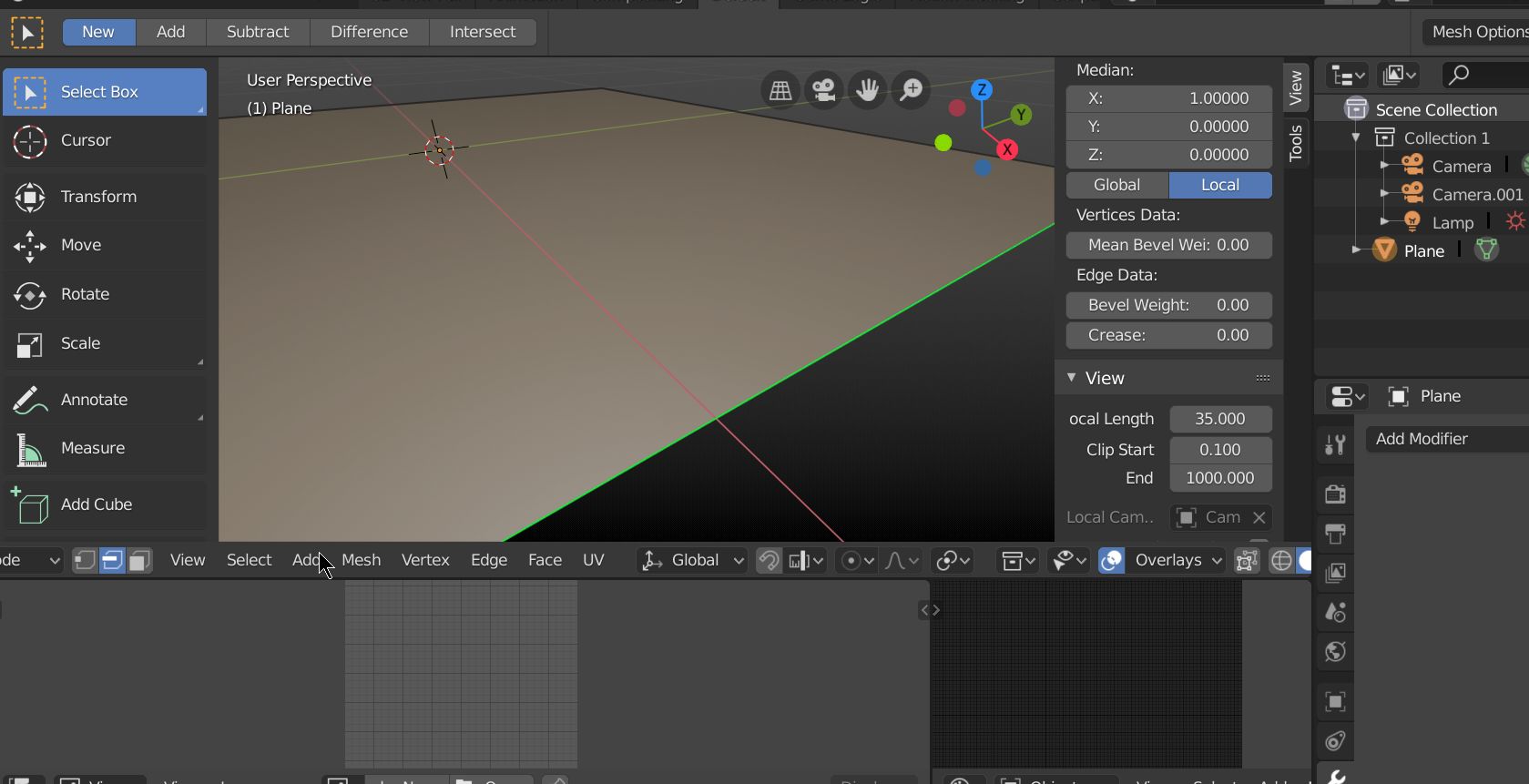Set selection mode to Difference

coord(369,32)
